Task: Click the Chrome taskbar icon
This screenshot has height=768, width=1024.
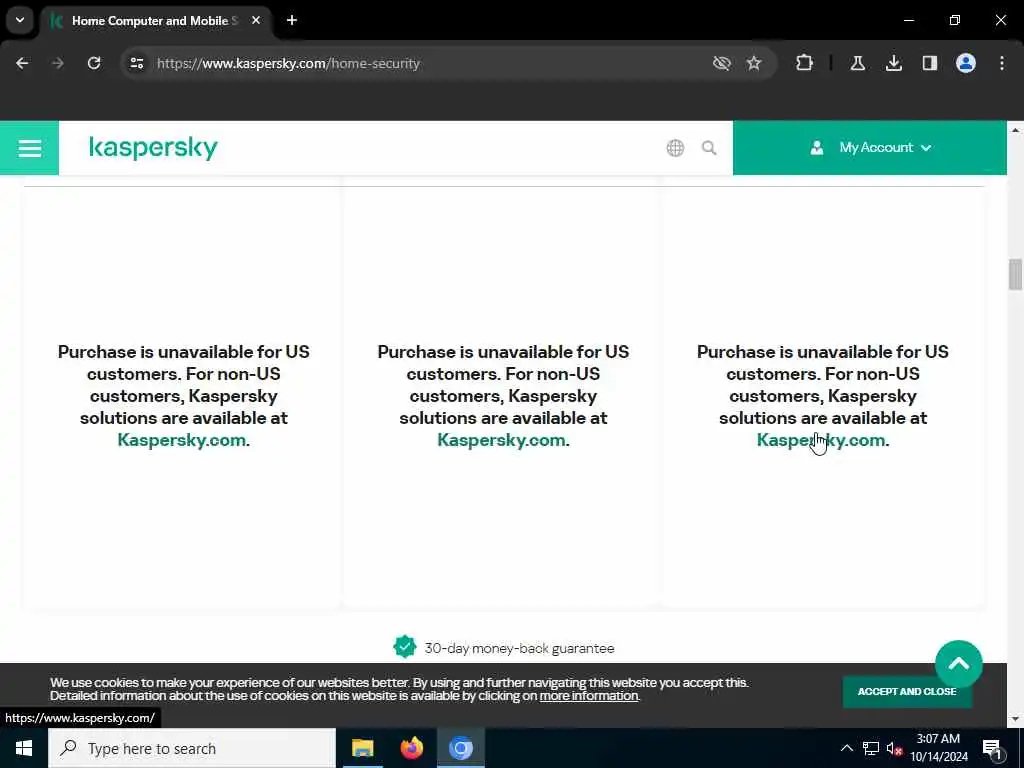Action: (x=461, y=748)
